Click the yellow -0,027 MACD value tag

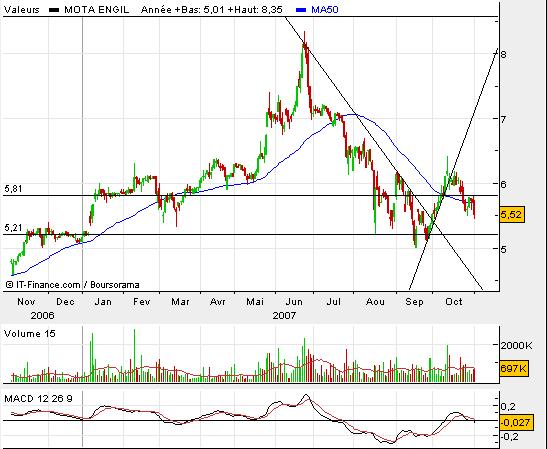pos(516,422)
